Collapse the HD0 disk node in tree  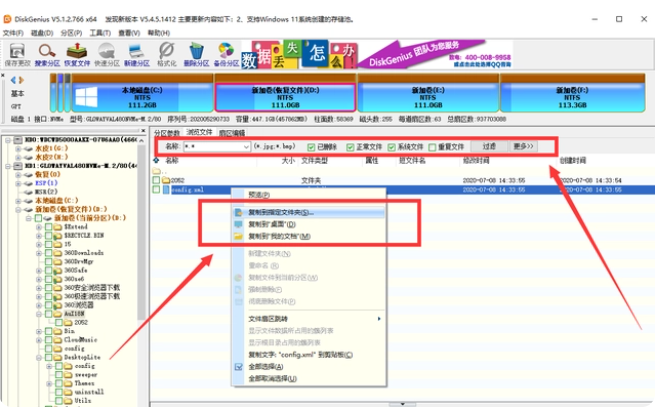coord(8,140)
